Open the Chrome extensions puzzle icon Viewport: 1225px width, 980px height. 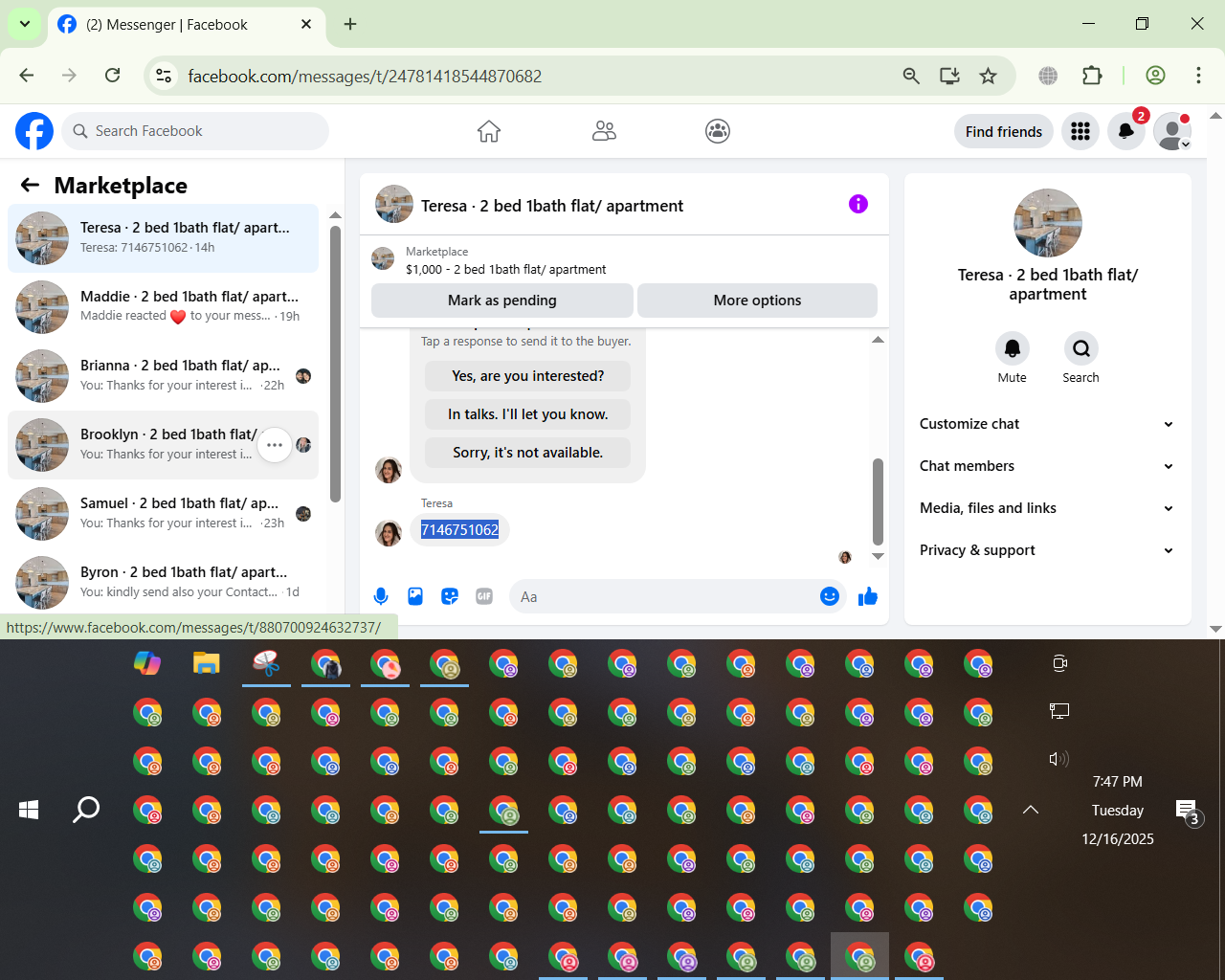pyautogui.click(x=1092, y=76)
